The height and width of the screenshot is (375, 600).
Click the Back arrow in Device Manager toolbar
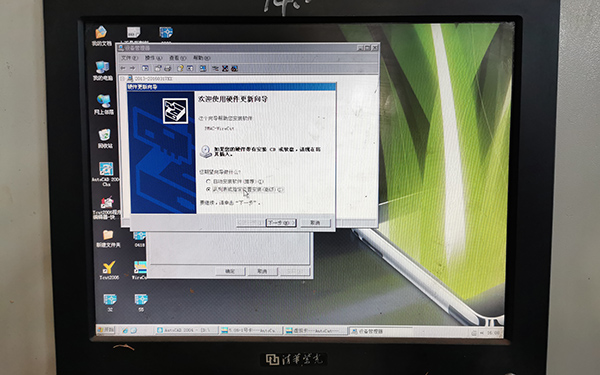[123, 68]
